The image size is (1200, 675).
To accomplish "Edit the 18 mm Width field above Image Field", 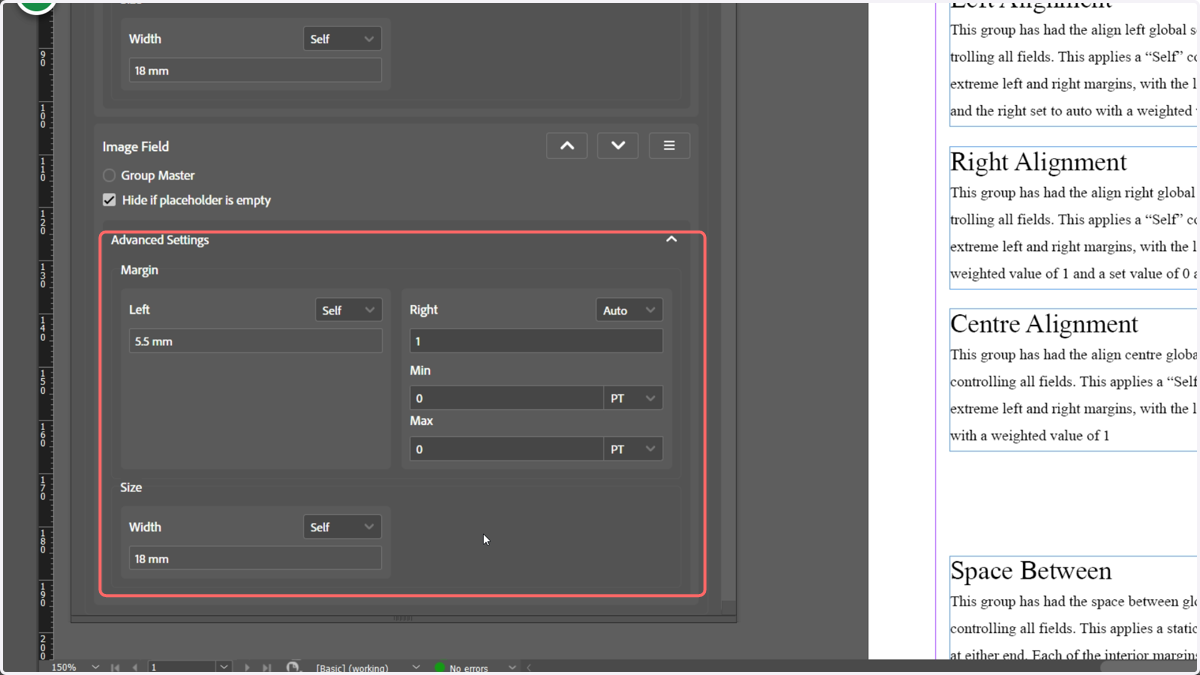I will click(255, 70).
